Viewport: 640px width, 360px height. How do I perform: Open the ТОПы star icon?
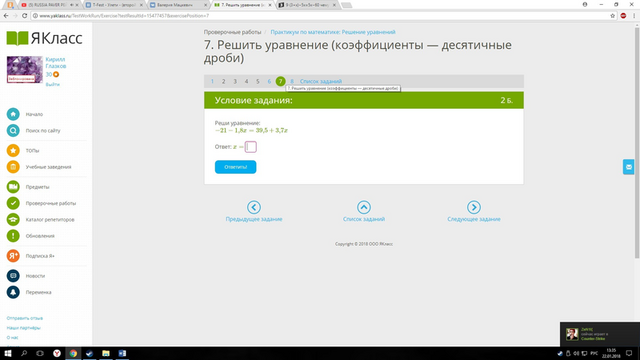coord(13,150)
